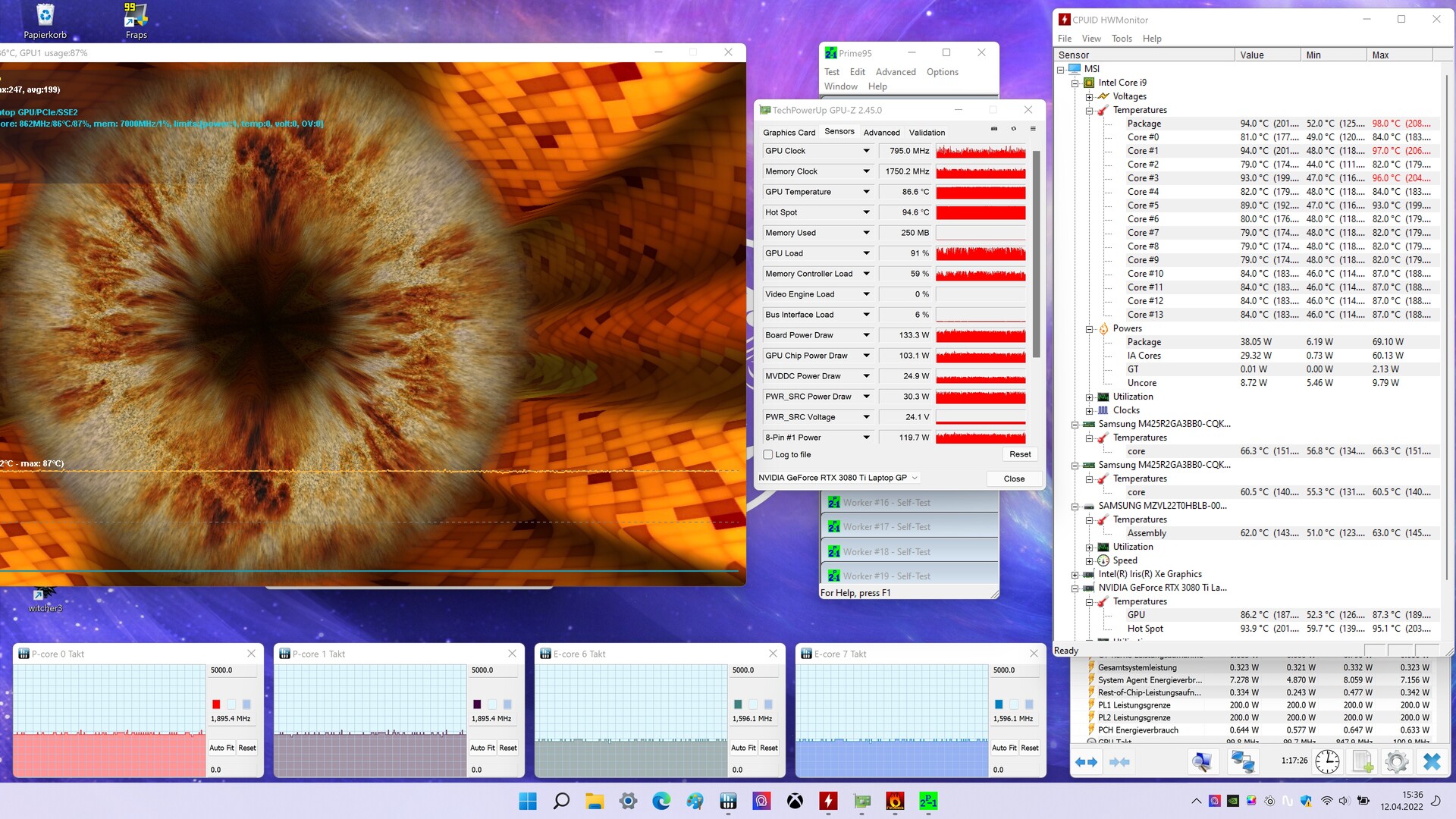Open Xbox taskbar icon

coord(795,802)
